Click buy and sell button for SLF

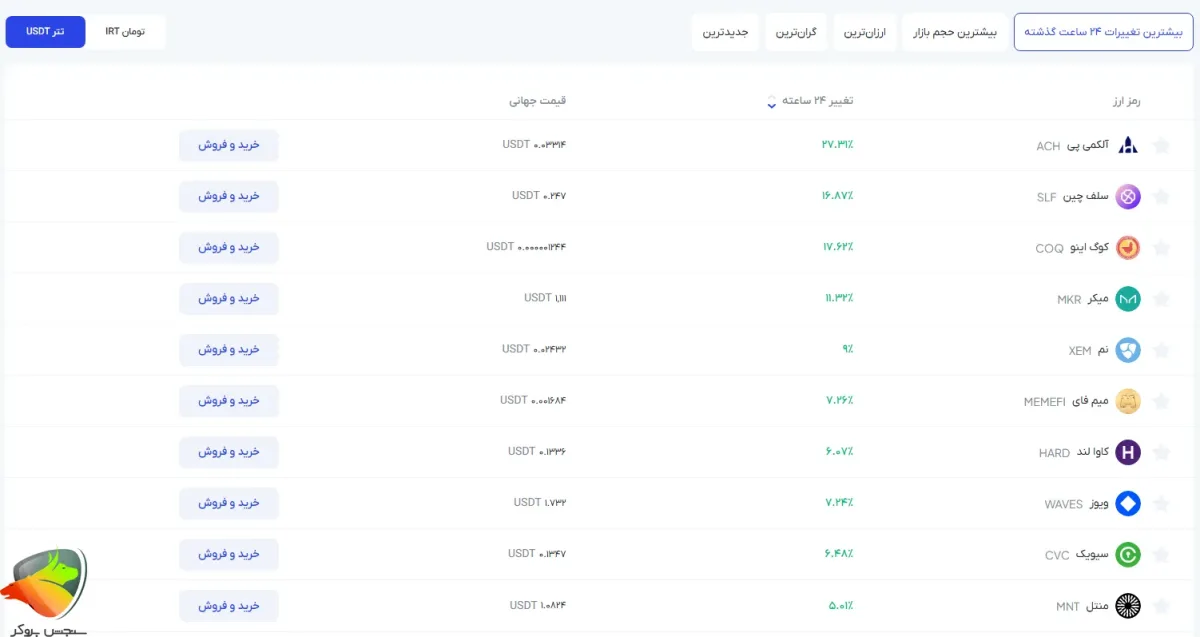[x=229, y=196]
